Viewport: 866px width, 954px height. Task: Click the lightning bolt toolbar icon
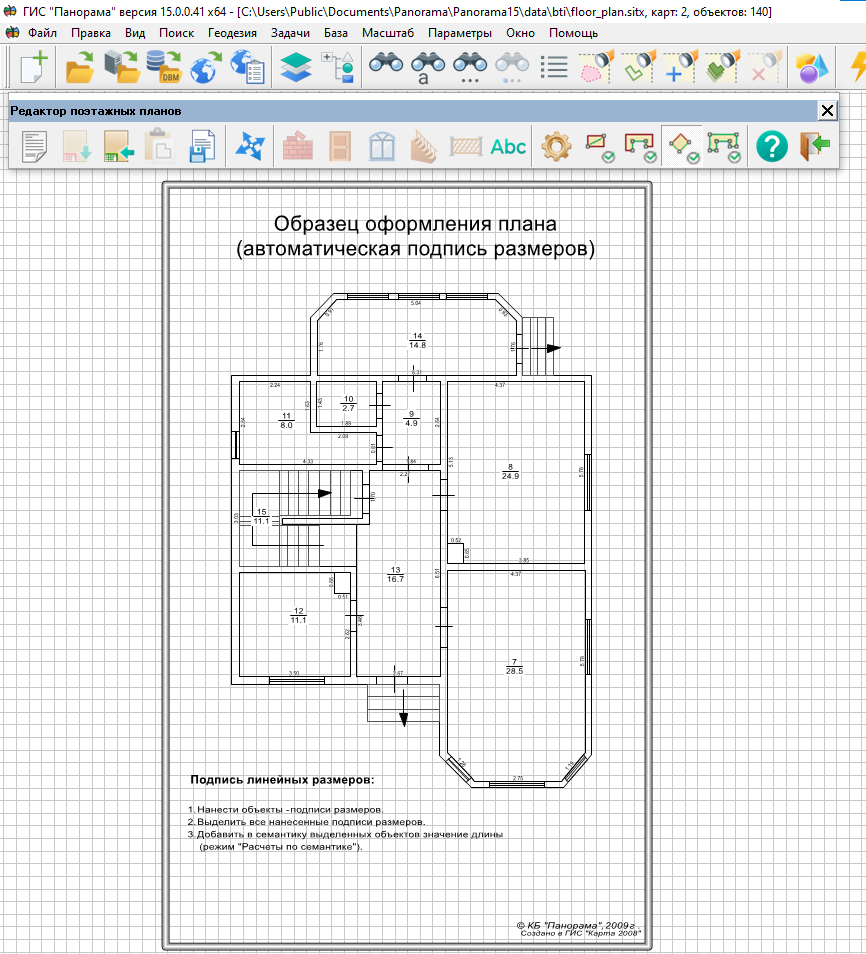(856, 67)
